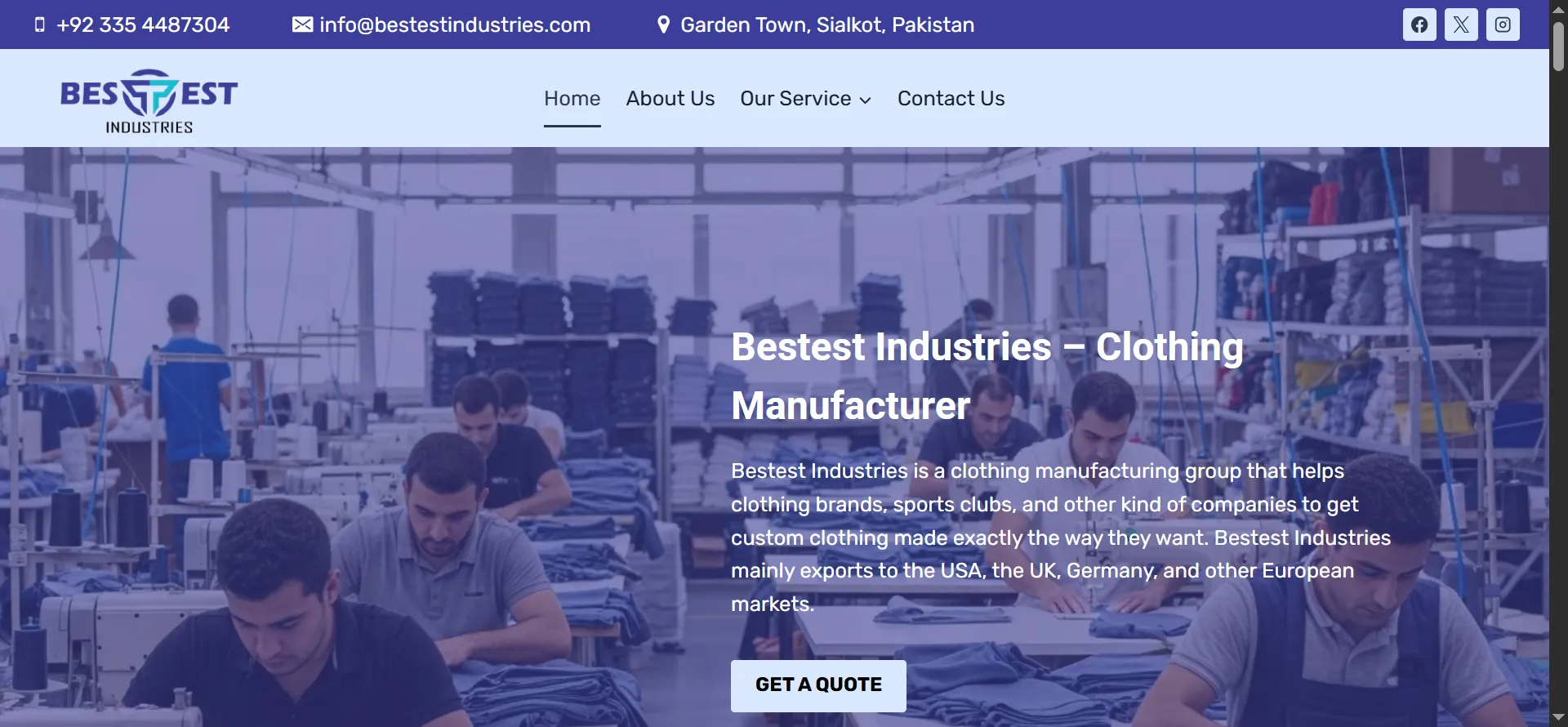Click the Bestest Industries – Clothing Manufacturer heading

(x=987, y=376)
